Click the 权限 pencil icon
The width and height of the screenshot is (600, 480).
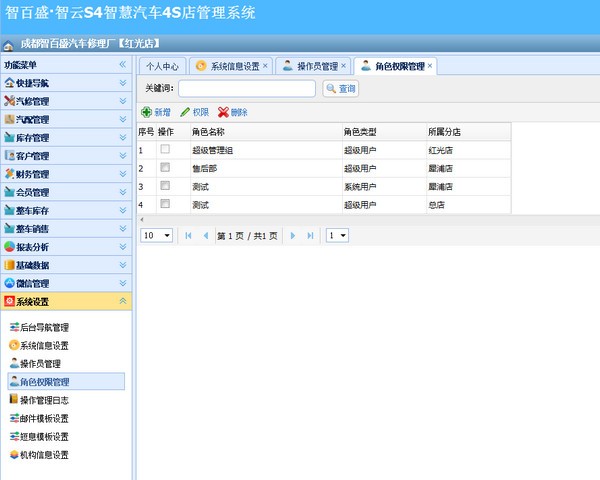pyautogui.click(x=185, y=112)
